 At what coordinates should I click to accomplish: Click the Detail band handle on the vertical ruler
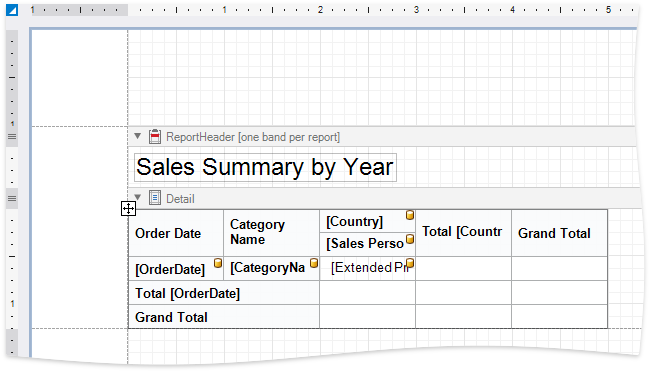[x=12, y=199]
